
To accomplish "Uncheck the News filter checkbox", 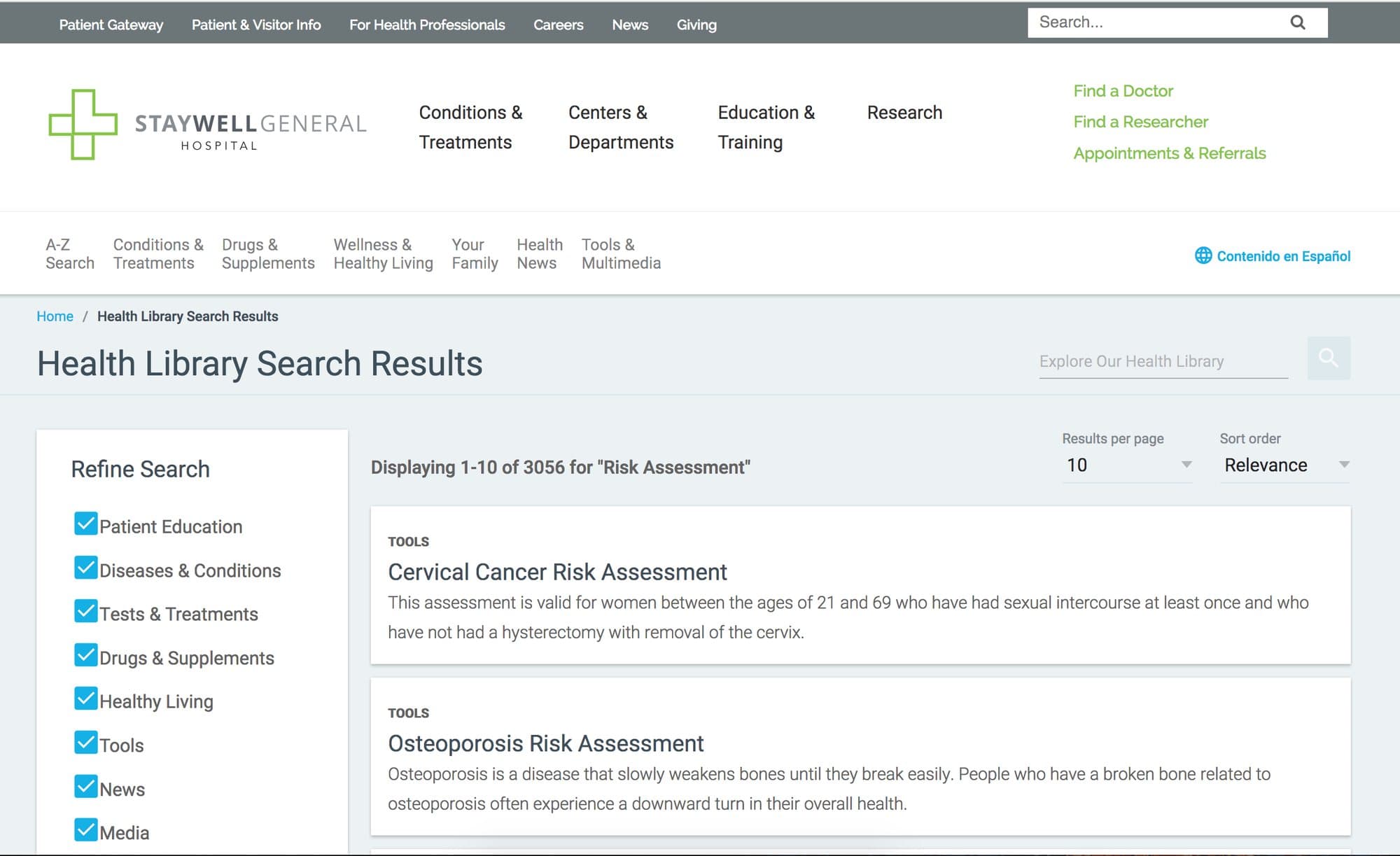I will click(x=85, y=787).
